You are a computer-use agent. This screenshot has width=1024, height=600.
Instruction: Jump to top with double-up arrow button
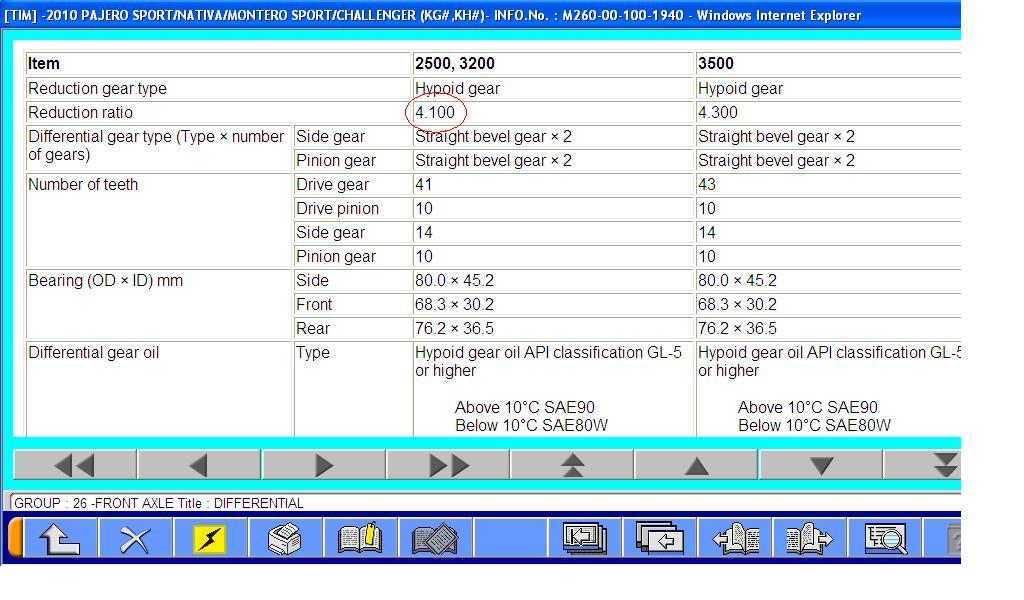572,465
